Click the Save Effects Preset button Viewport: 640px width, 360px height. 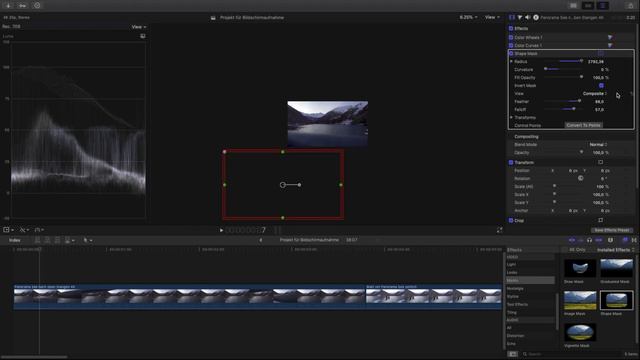coord(611,230)
